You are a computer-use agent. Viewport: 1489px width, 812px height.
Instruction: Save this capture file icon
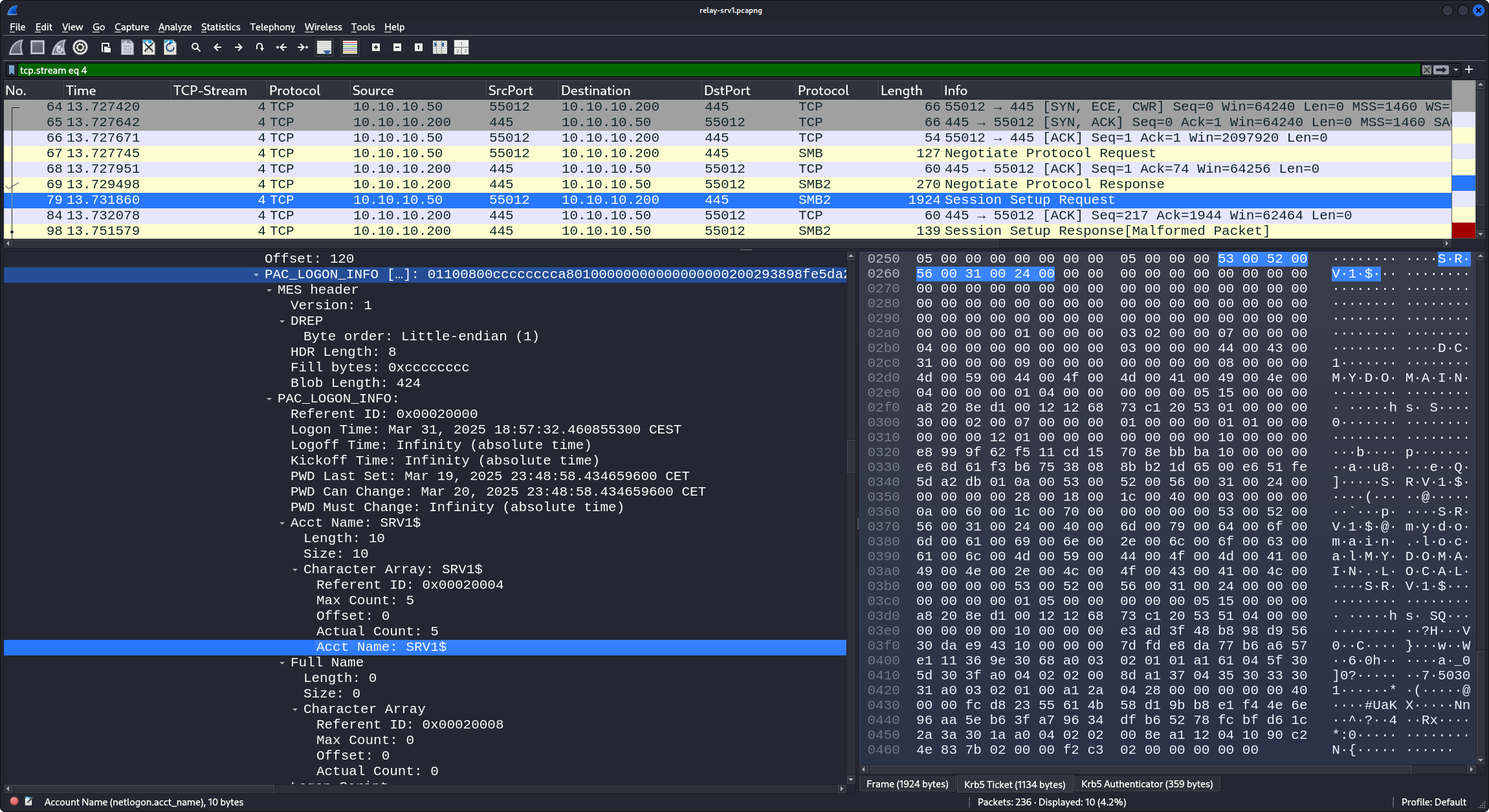127,47
